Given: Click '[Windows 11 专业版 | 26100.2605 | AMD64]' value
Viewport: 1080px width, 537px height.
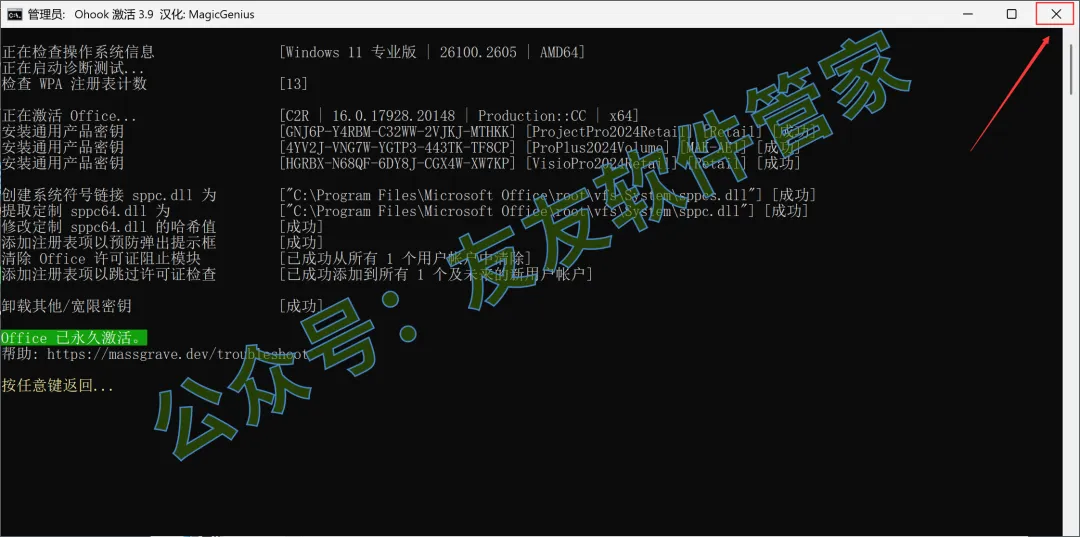Looking at the screenshot, I should coord(432,52).
